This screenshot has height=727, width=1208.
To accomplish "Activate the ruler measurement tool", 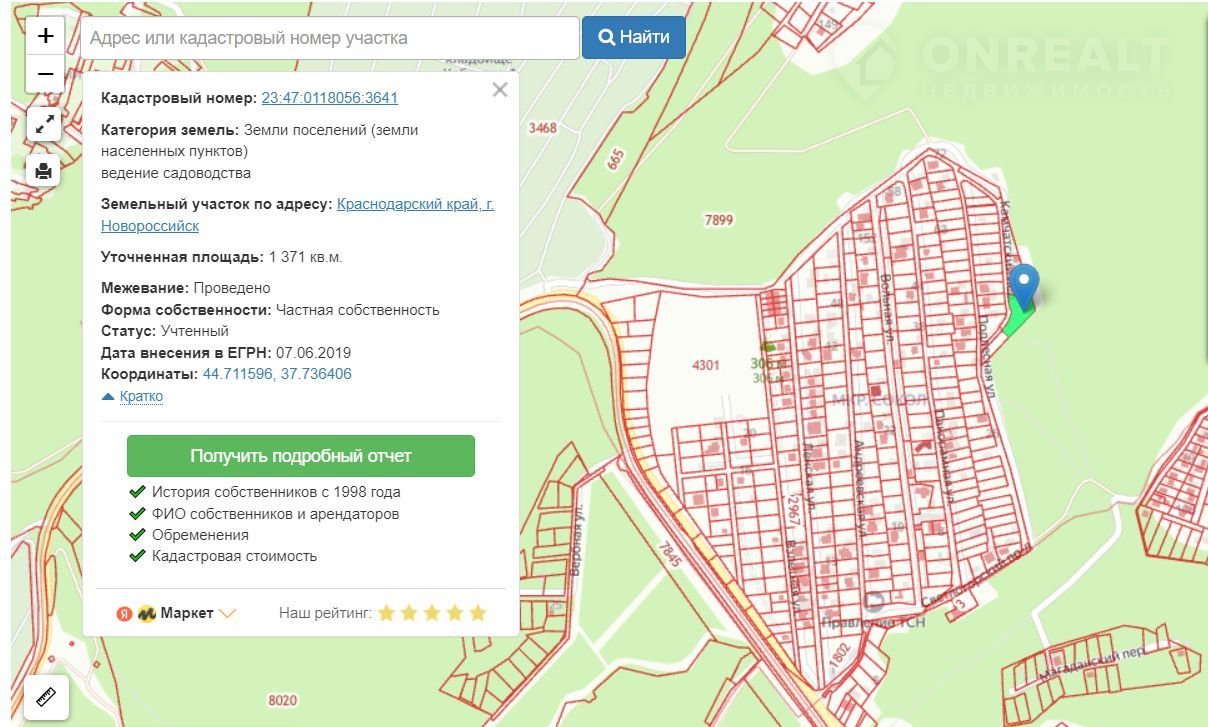I will tap(45, 696).
